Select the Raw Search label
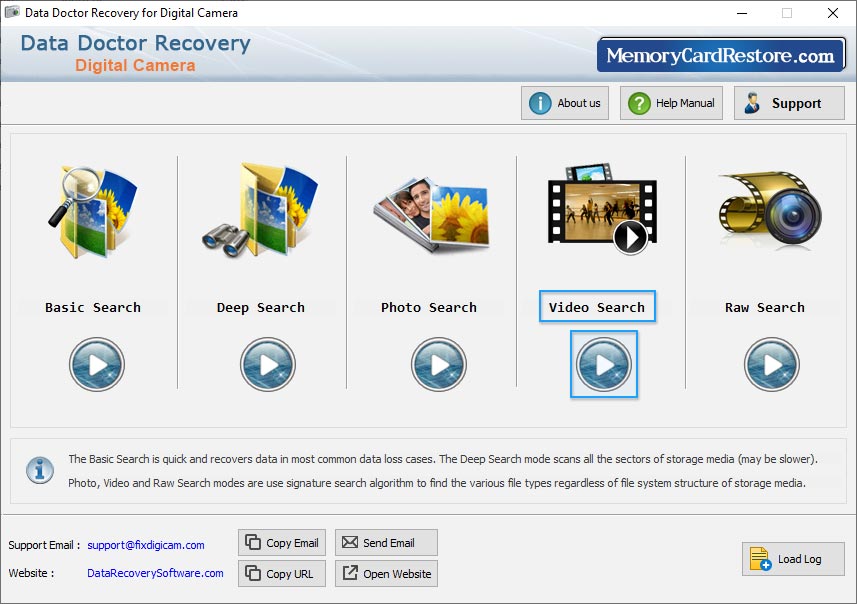857x604 pixels. point(765,307)
